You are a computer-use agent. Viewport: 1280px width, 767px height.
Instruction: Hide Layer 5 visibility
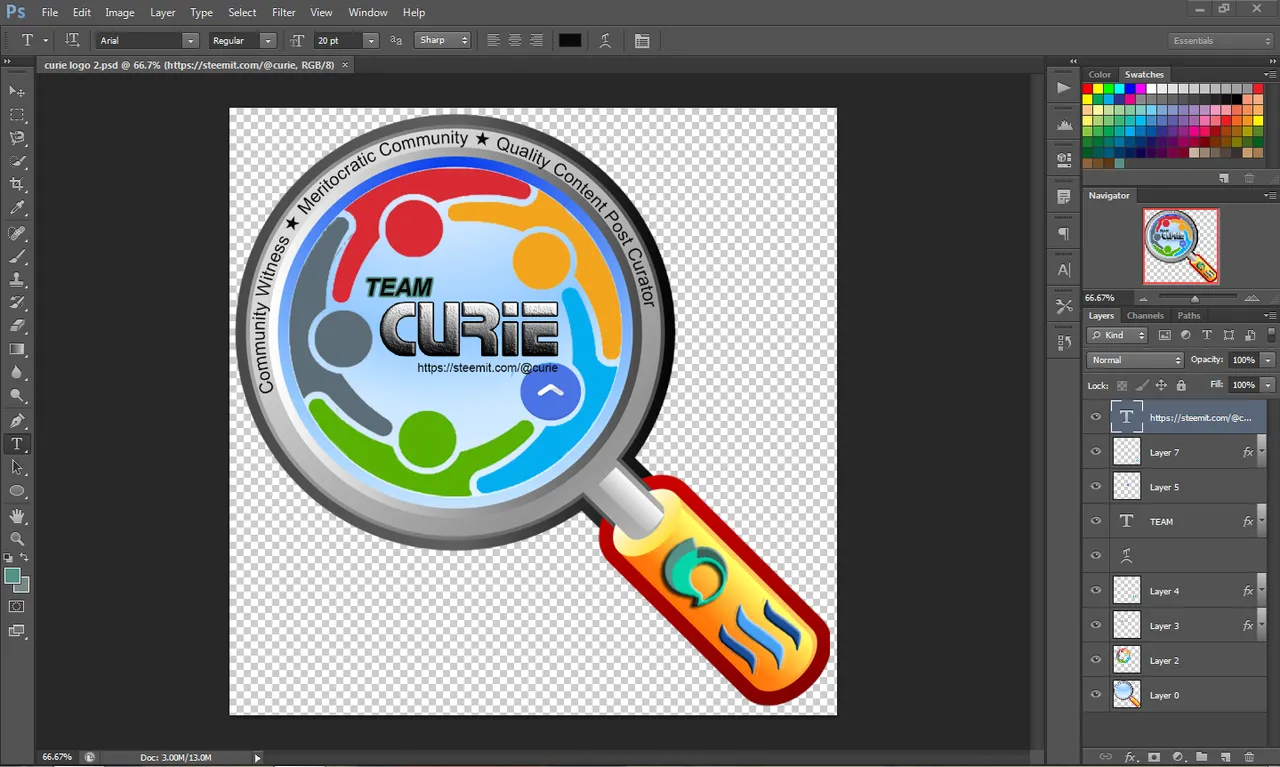pyautogui.click(x=1096, y=487)
